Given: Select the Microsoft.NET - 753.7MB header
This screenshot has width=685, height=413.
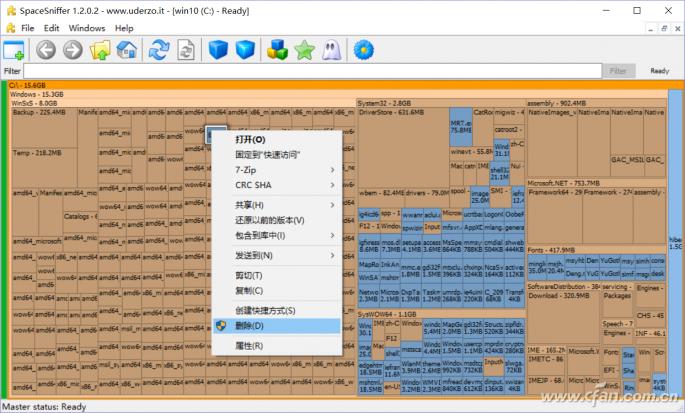Looking at the screenshot, I should click(x=597, y=183).
